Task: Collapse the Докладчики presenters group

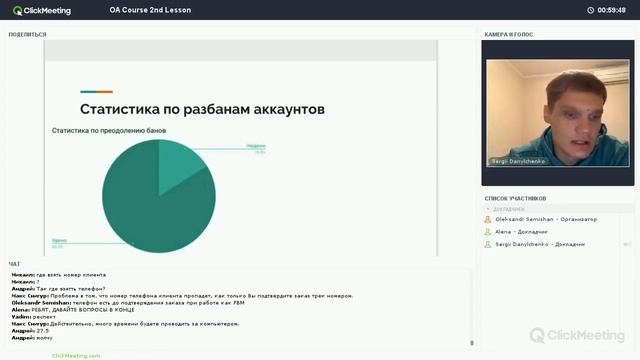Action: tap(488, 209)
